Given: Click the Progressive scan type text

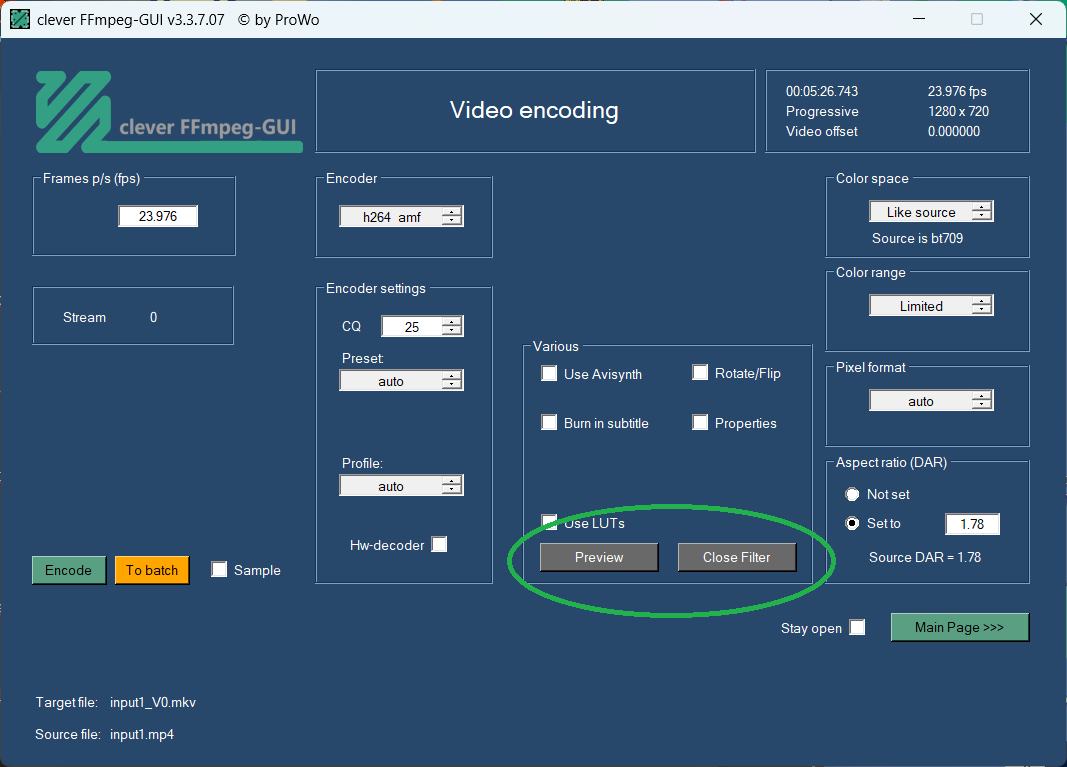Looking at the screenshot, I should tap(822, 111).
